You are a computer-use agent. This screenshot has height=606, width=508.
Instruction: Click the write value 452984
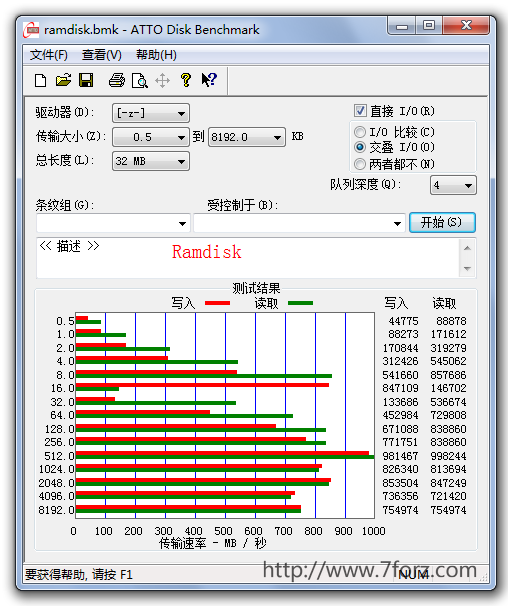(x=400, y=415)
